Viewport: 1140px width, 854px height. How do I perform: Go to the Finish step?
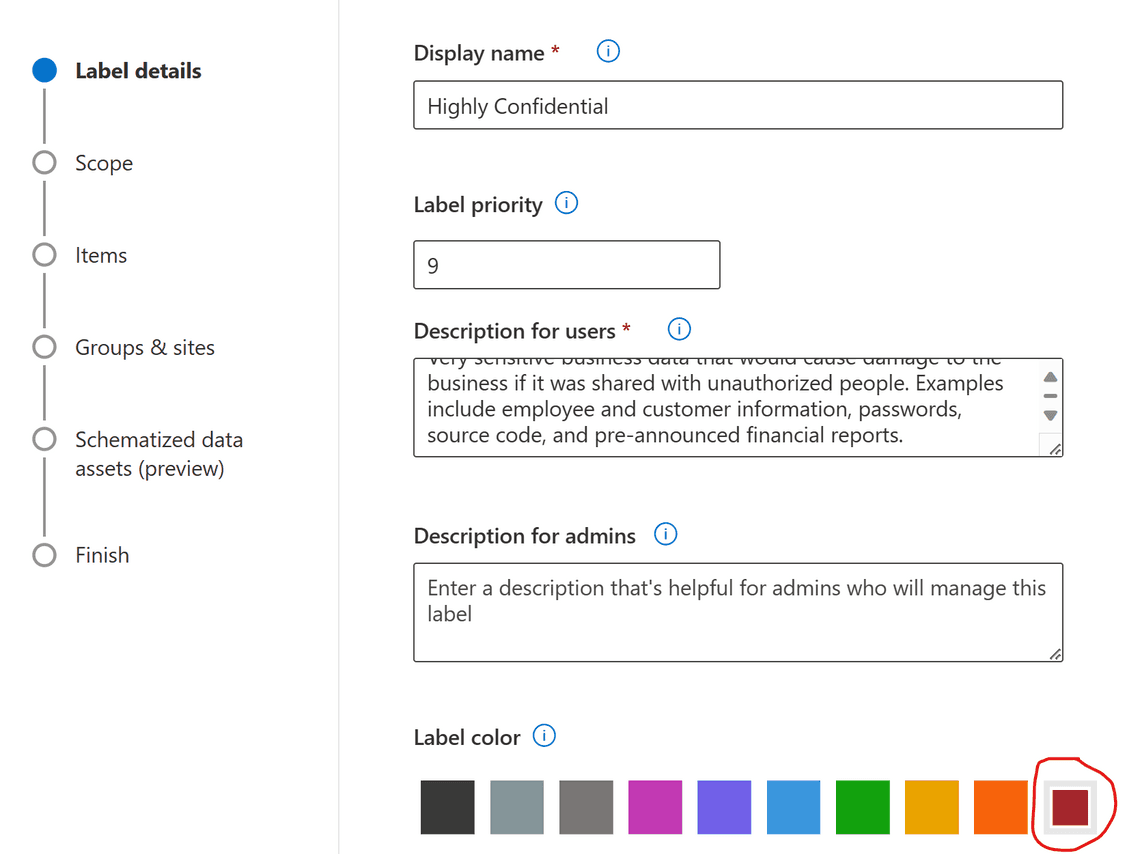pyautogui.click(x=103, y=555)
